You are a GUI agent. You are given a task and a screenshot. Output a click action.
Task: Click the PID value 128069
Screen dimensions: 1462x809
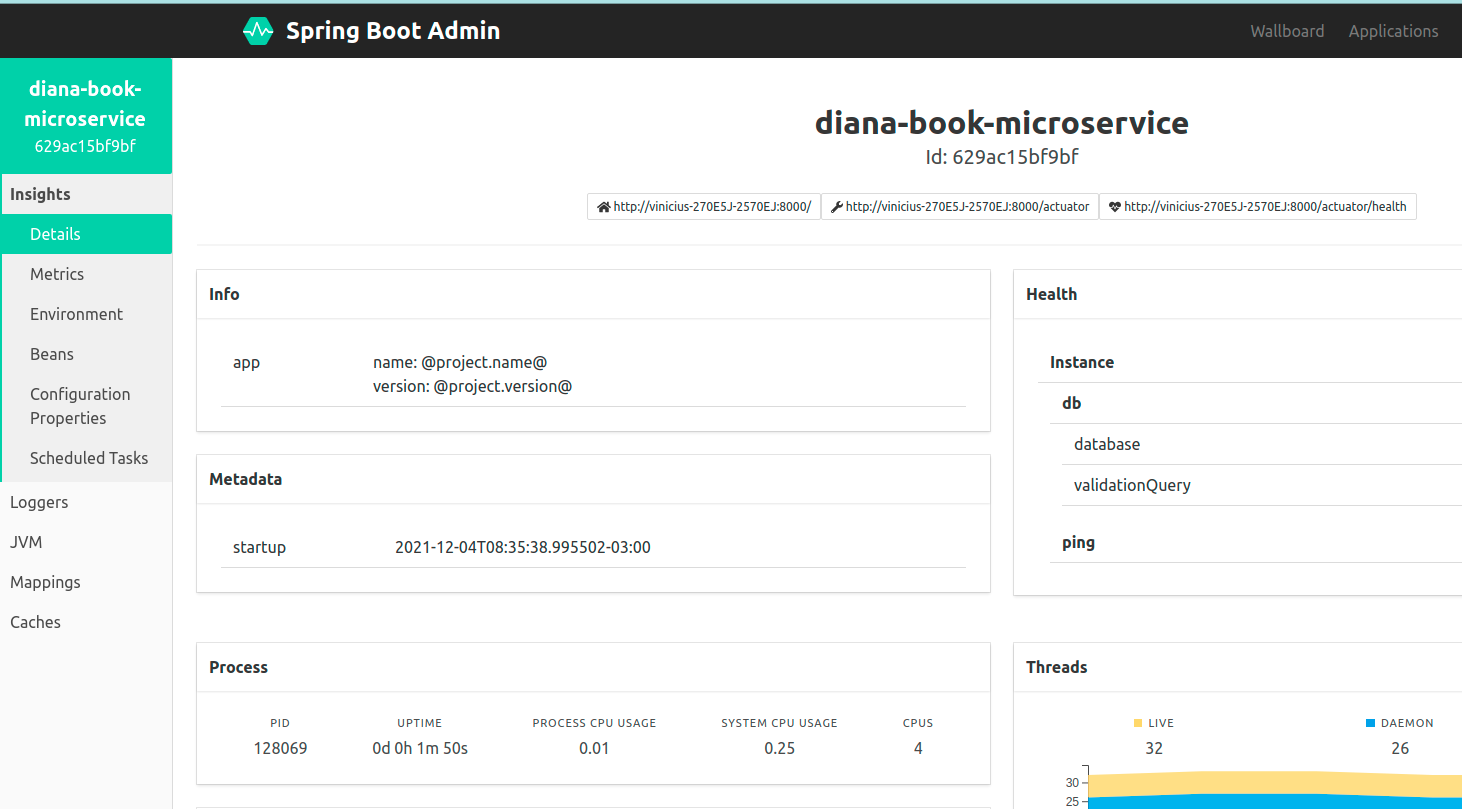coord(280,748)
